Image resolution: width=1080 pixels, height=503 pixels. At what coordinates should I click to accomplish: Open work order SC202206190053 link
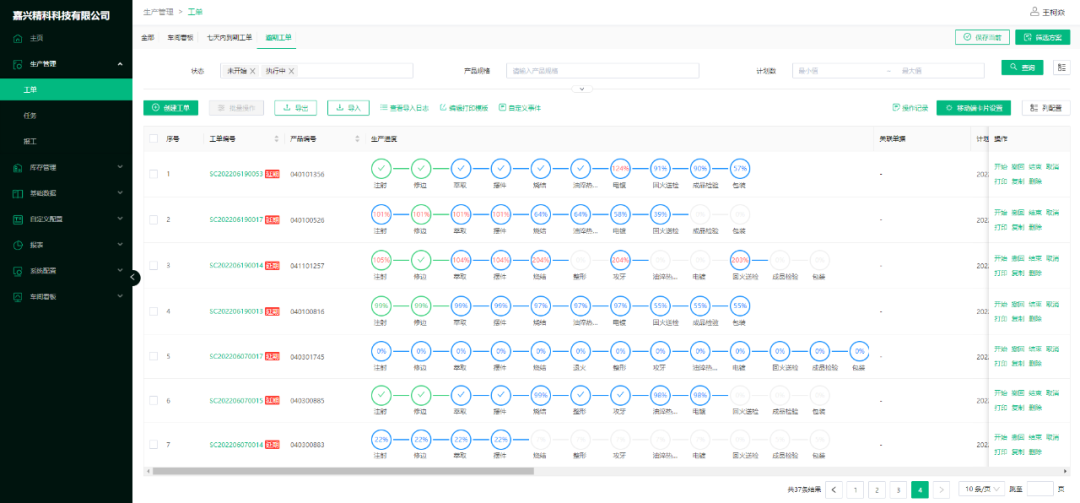coord(235,174)
